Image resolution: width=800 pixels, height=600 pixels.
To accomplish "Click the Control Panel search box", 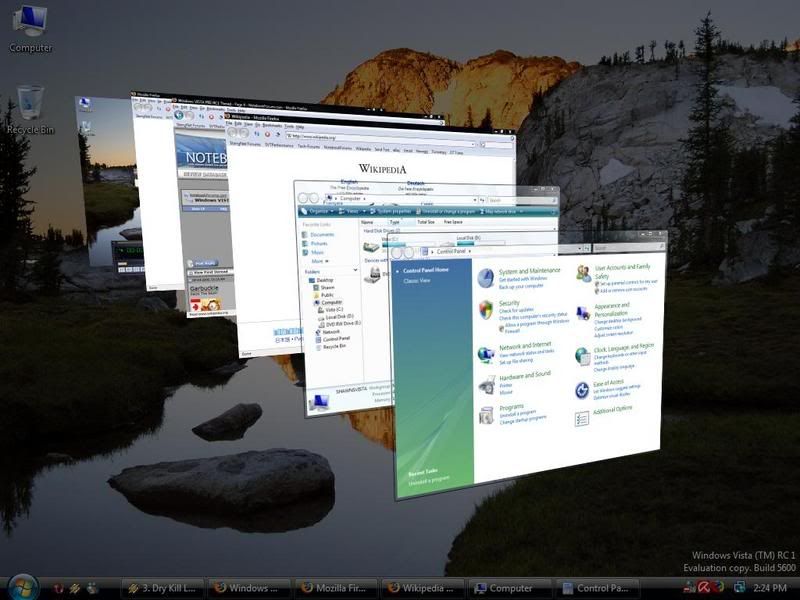I will click(x=627, y=247).
